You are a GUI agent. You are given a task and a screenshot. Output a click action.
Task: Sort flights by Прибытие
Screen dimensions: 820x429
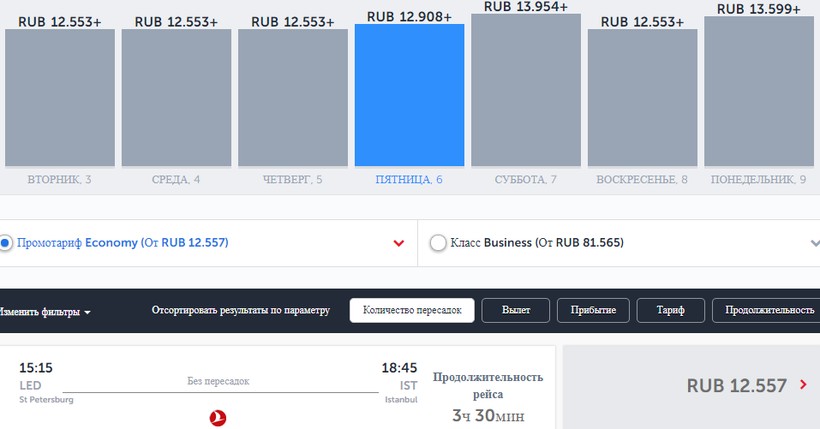point(593,310)
